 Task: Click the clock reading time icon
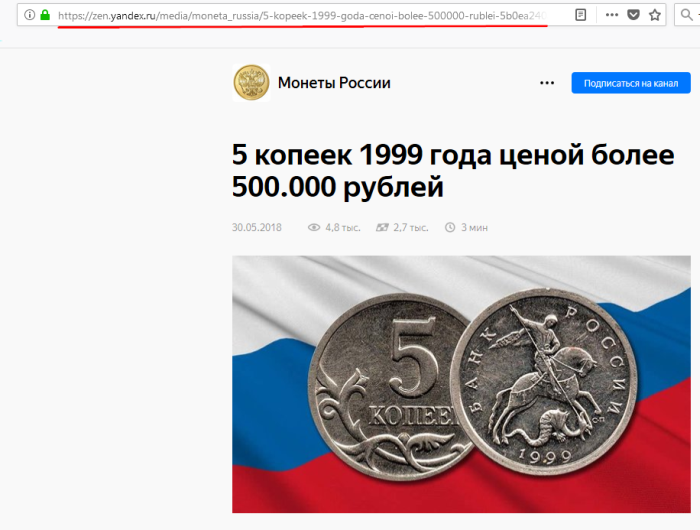[x=450, y=228]
